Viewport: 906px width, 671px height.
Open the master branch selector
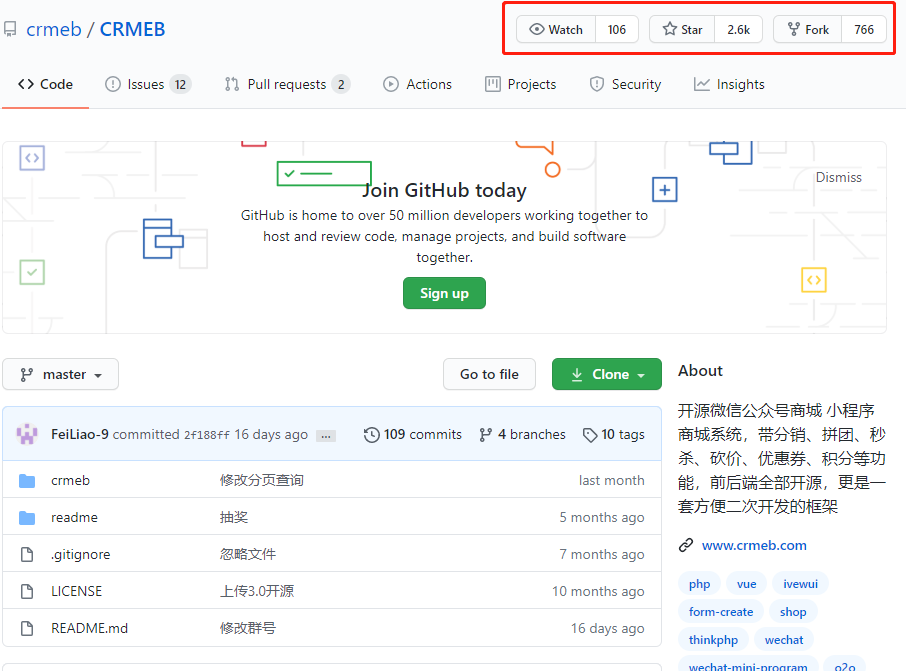click(60, 374)
